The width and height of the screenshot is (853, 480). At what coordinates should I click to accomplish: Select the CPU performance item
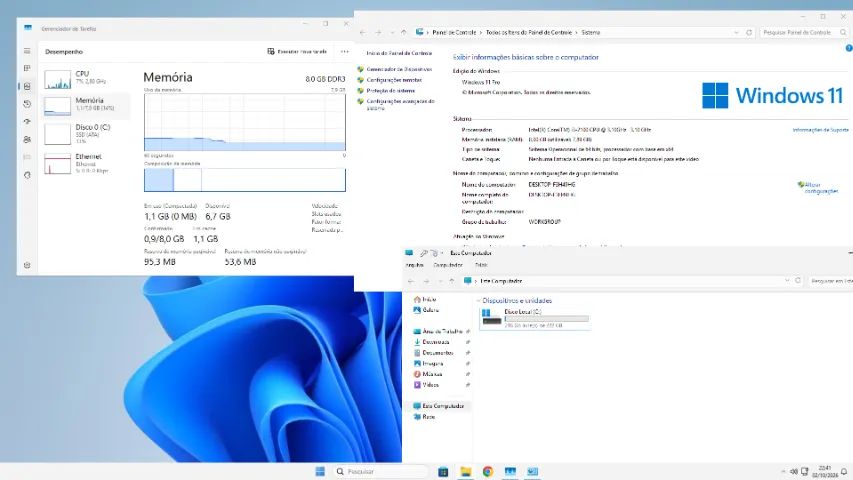[86, 79]
